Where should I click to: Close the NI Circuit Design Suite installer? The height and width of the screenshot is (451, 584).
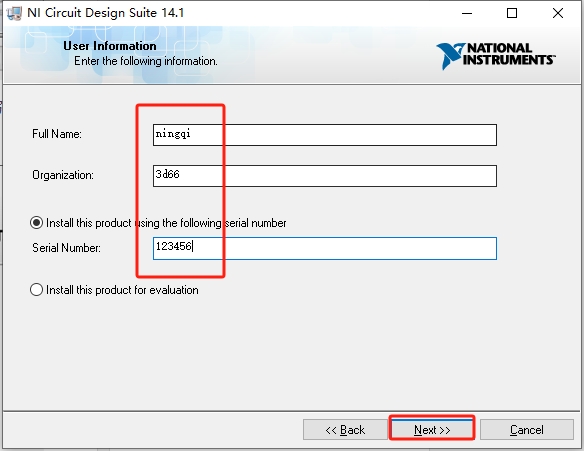coord(558,13)
